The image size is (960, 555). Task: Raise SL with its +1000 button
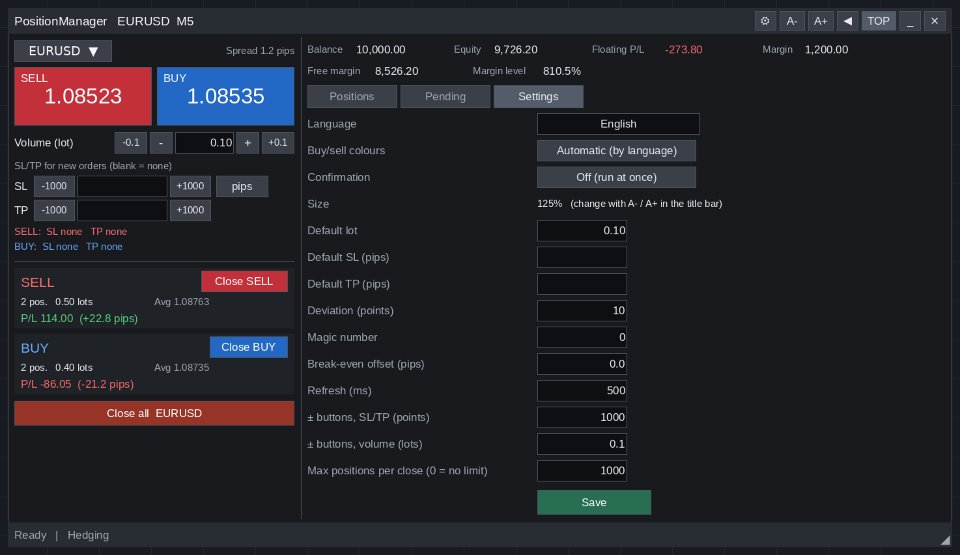click(190, 186)
